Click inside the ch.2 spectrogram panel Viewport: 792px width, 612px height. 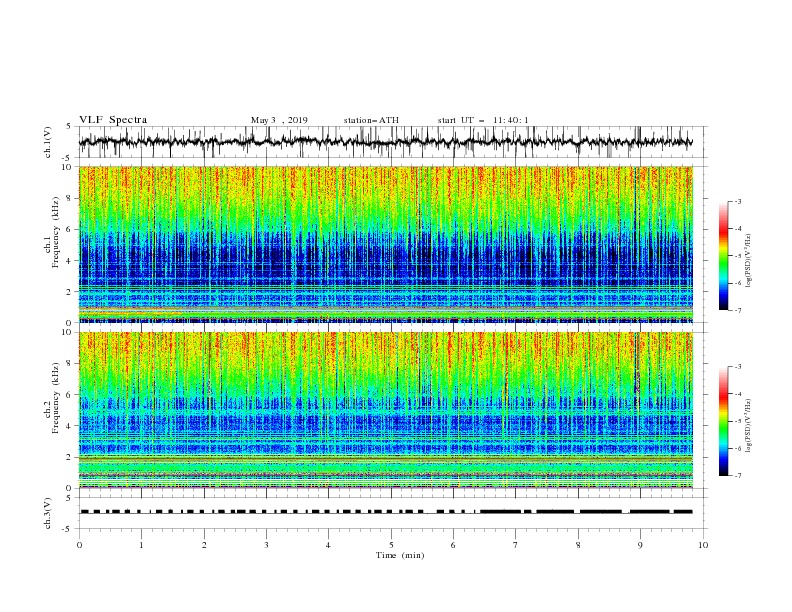pos(386,410)
